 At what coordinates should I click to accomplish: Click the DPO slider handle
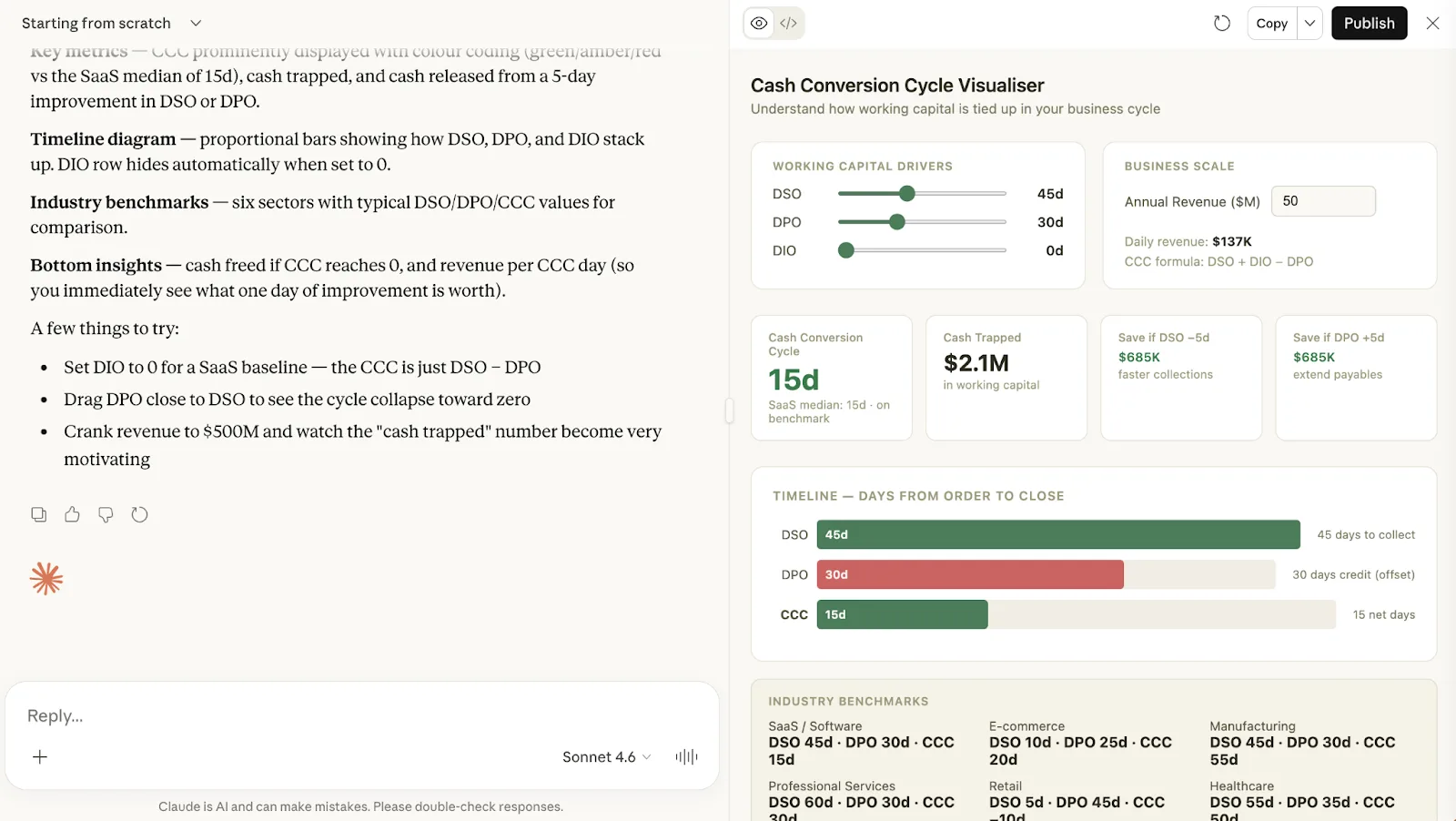tap(897, 221)
